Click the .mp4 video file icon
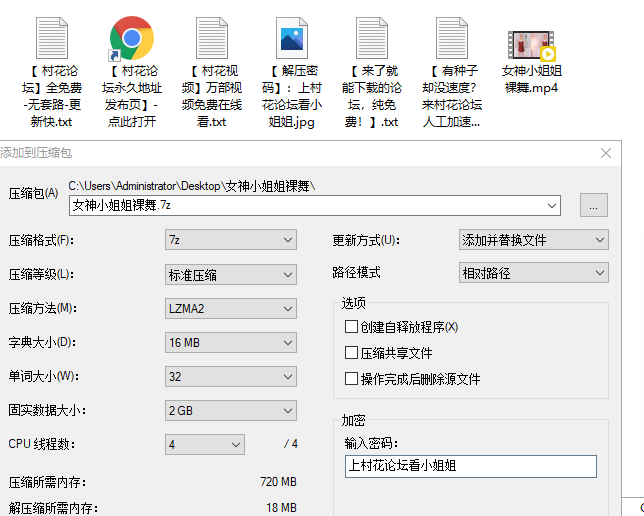This screenshot has height=516, width=644. (x=530, y=44)
